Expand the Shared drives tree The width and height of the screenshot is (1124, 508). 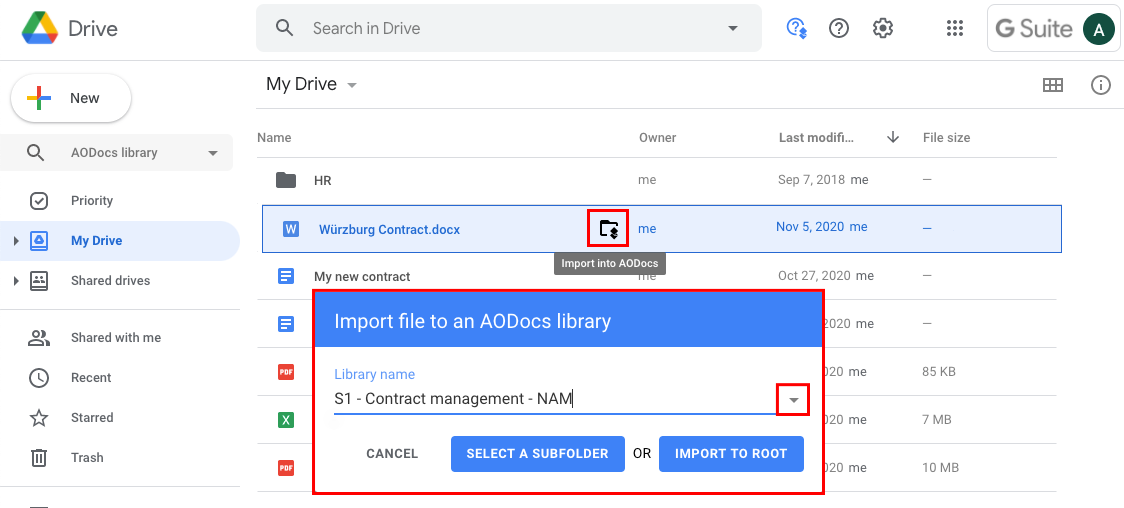coord(16,281)
